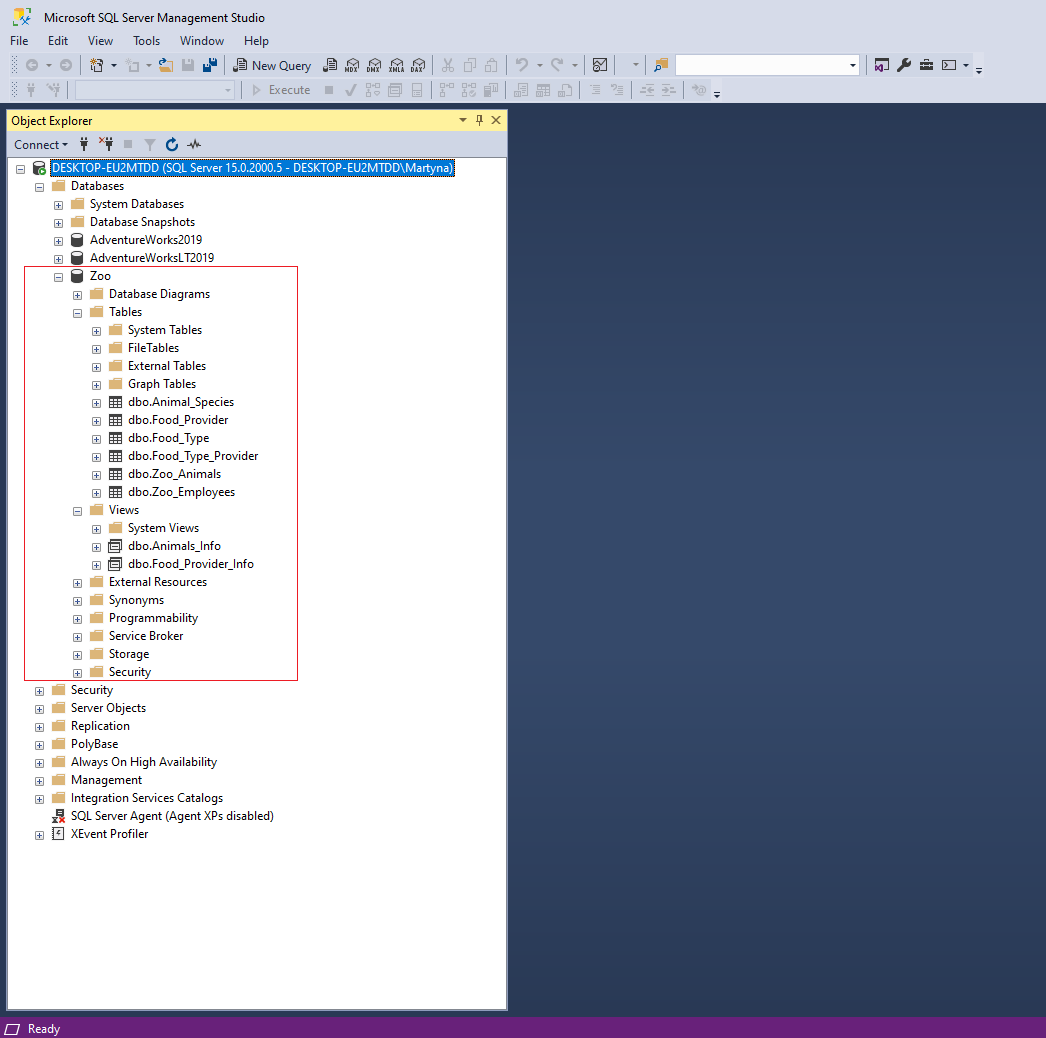Click the dbo.Food_Type table icon

tap(115, 438)
